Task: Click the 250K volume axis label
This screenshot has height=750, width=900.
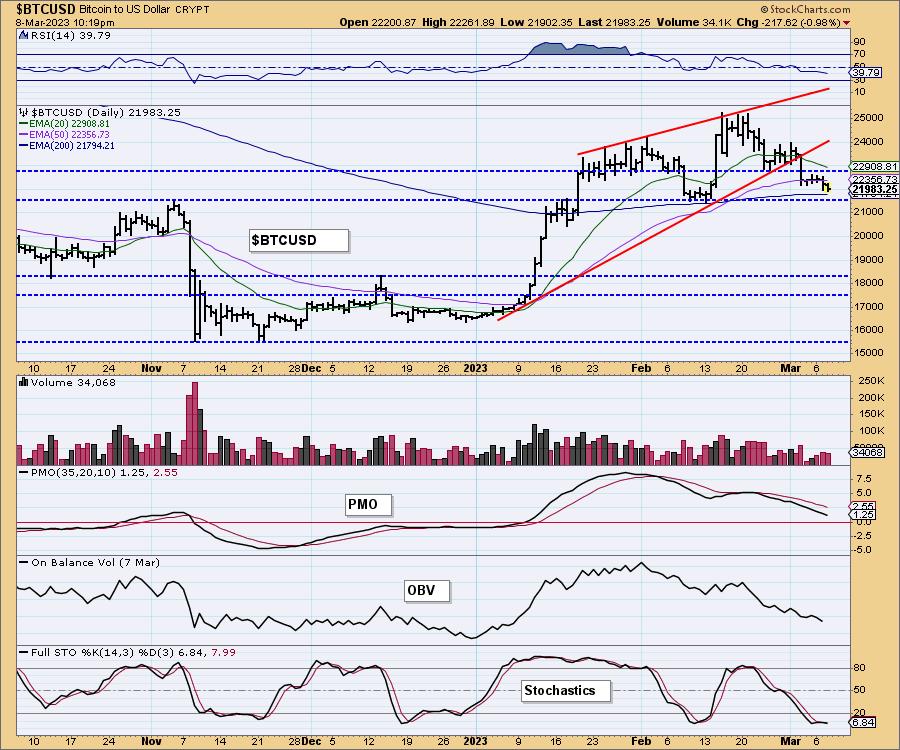Action: pos(869,381)
